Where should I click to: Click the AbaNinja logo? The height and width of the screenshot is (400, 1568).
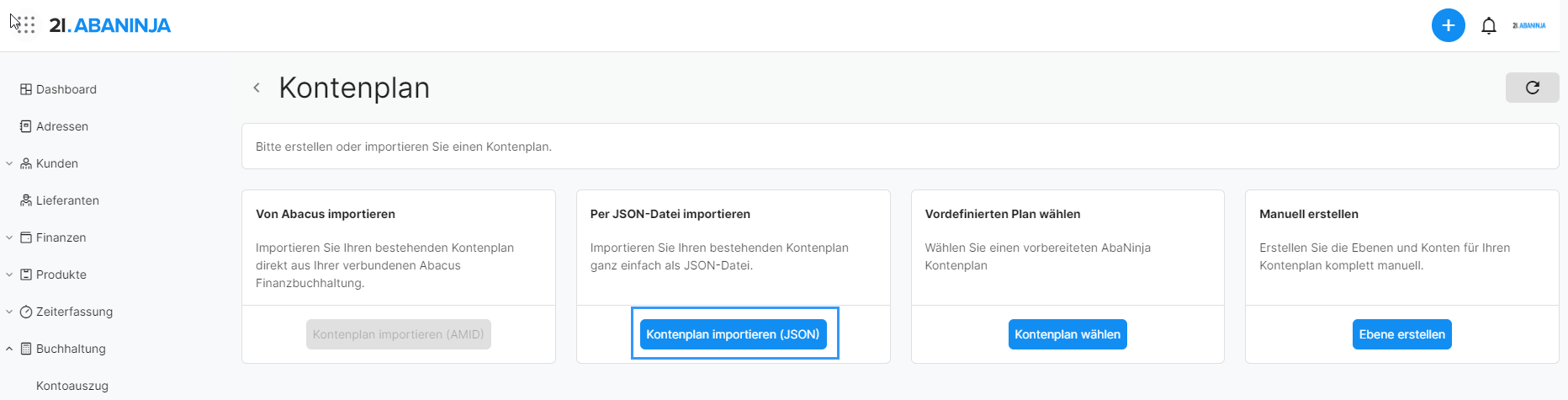110,25
